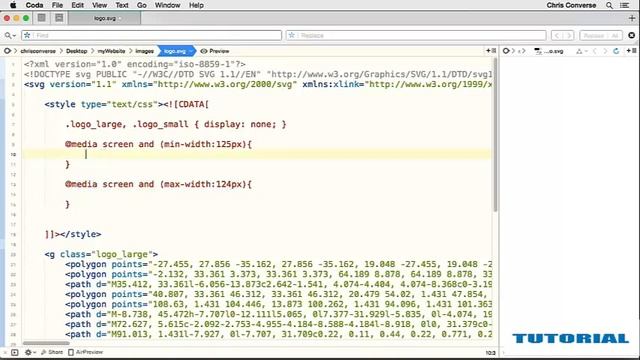Click the star icon in Find field
The height and width of the screenshot is (360, 640).
27,36
